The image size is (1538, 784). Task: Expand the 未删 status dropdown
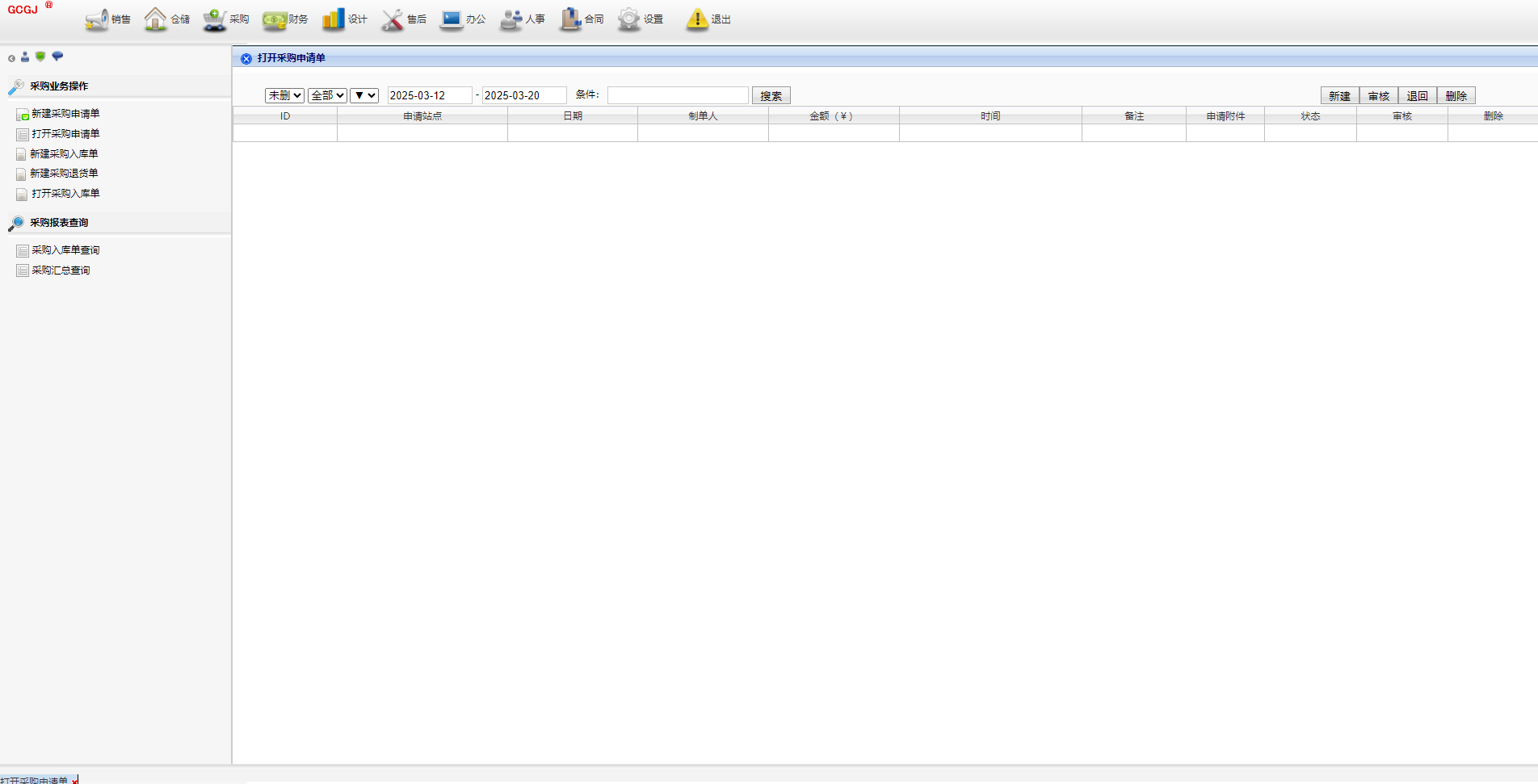coord(284,95)
